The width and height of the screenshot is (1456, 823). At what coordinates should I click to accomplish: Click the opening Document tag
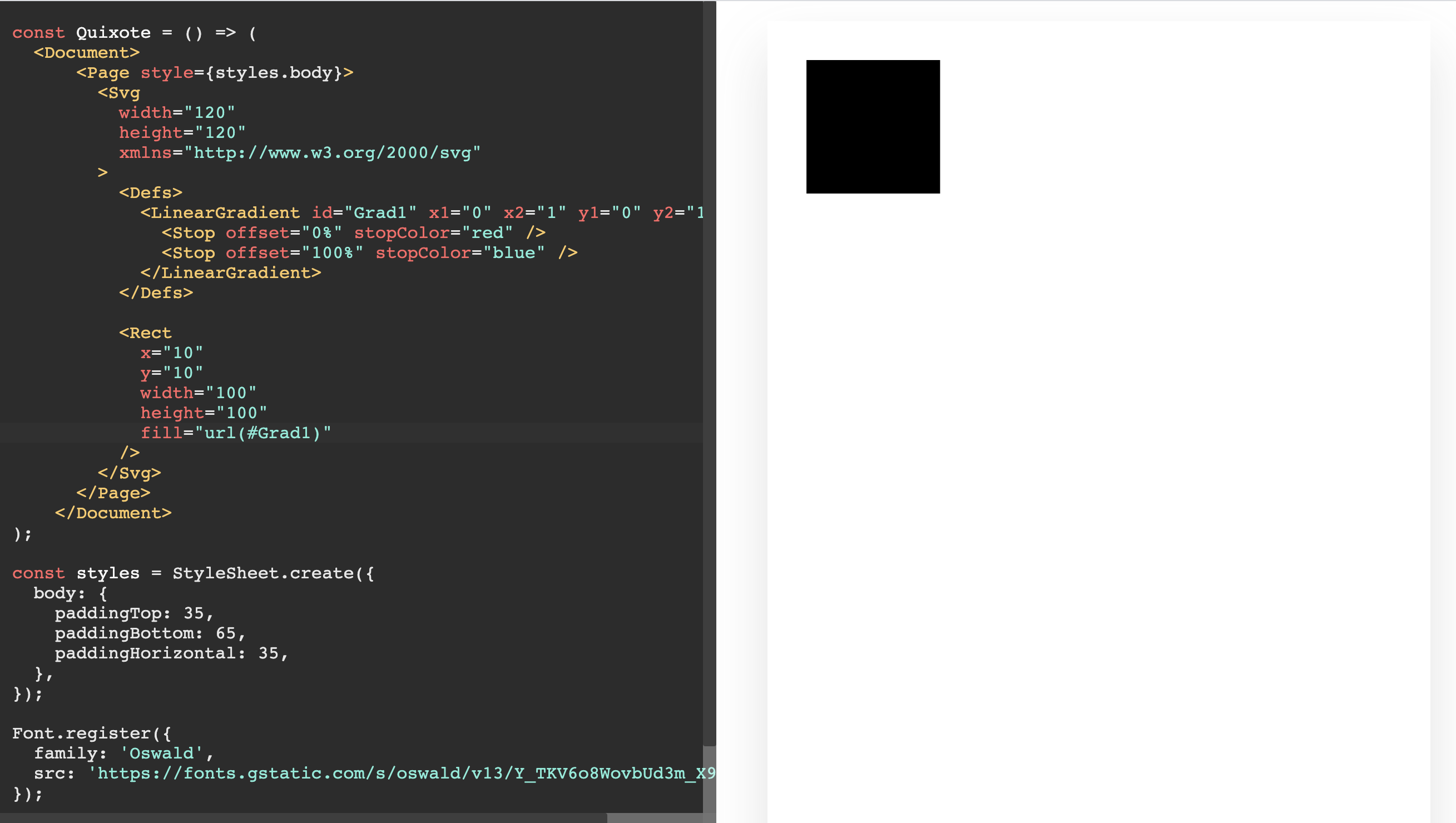tap(86, 52)
